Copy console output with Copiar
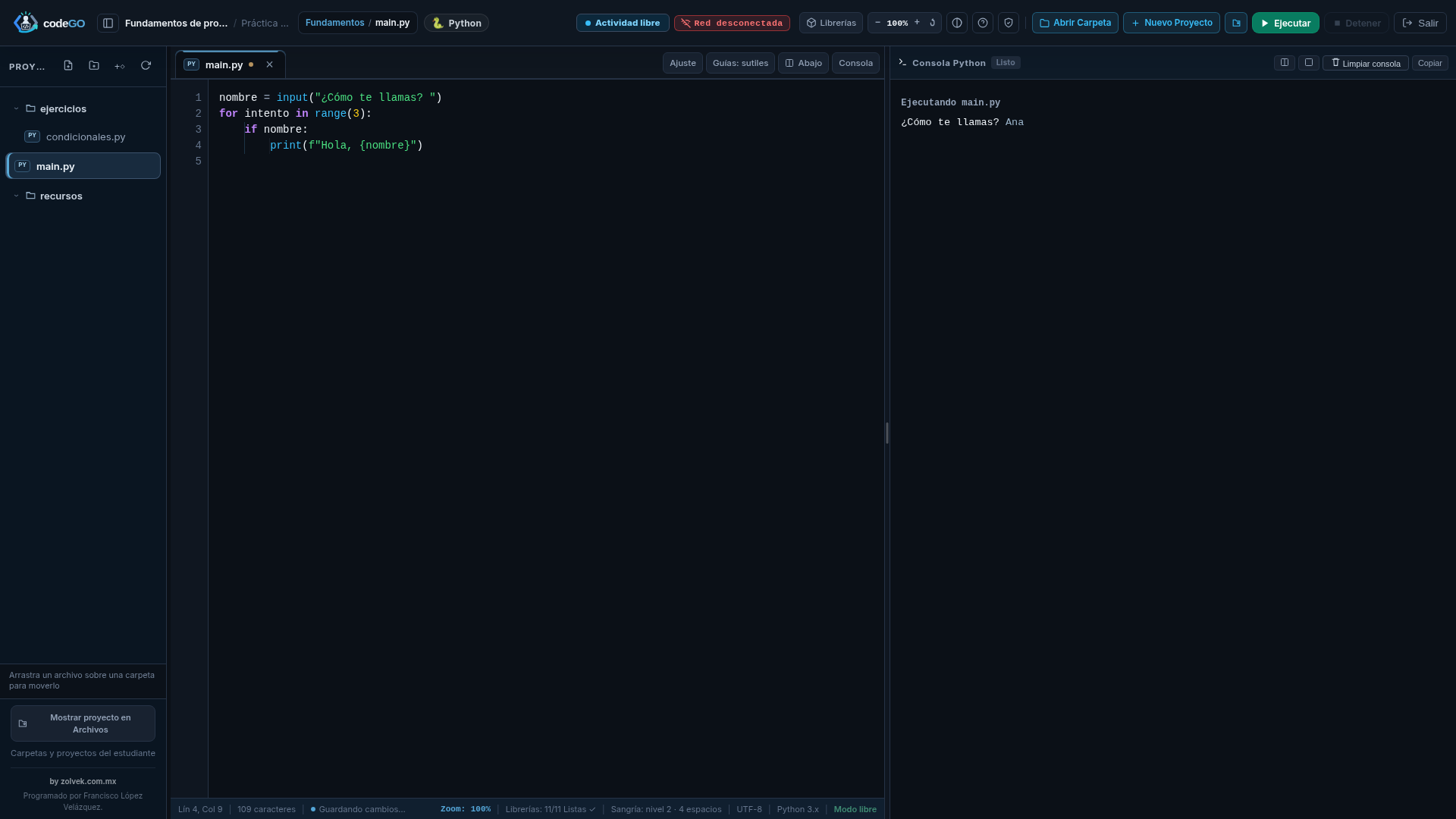This screenshot has width=1456, height=819. pos(1429,63)
